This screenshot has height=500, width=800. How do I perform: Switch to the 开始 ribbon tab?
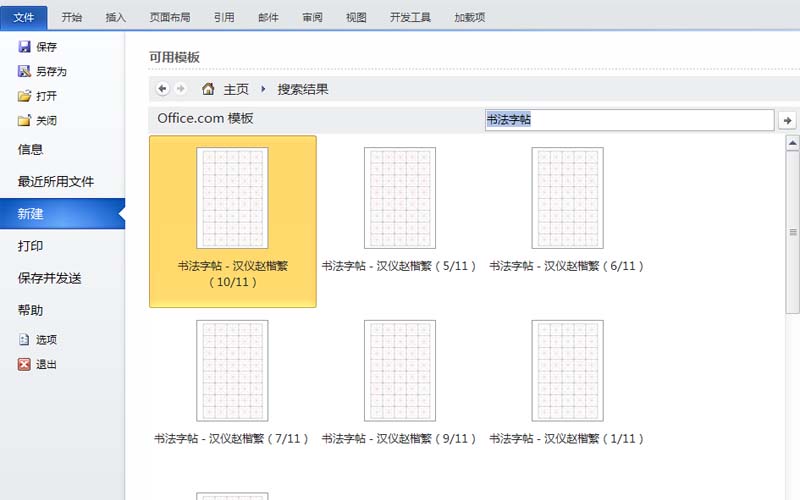[72, 17]
